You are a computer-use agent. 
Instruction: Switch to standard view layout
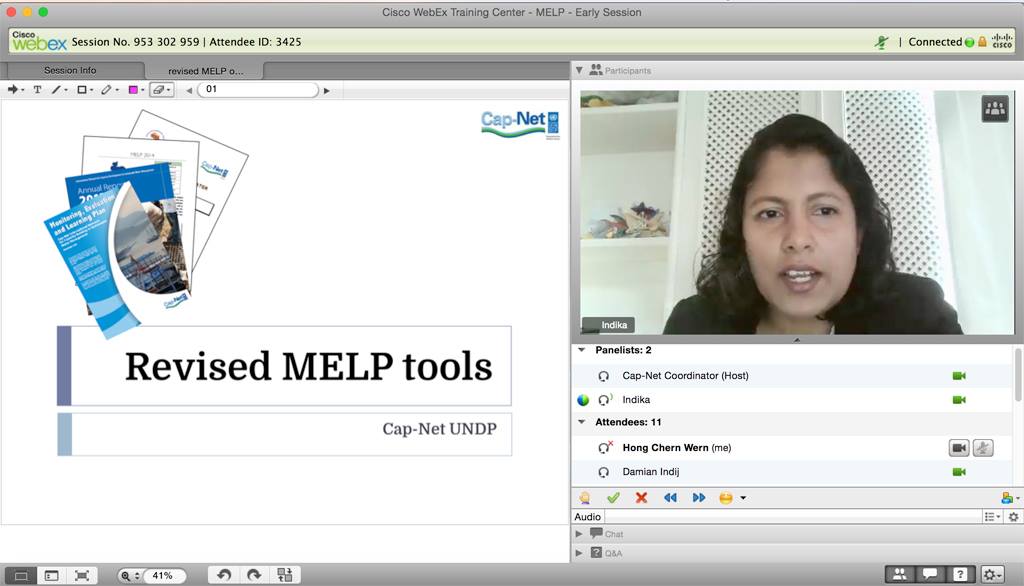pyautogui.click(x=21, y=576)
